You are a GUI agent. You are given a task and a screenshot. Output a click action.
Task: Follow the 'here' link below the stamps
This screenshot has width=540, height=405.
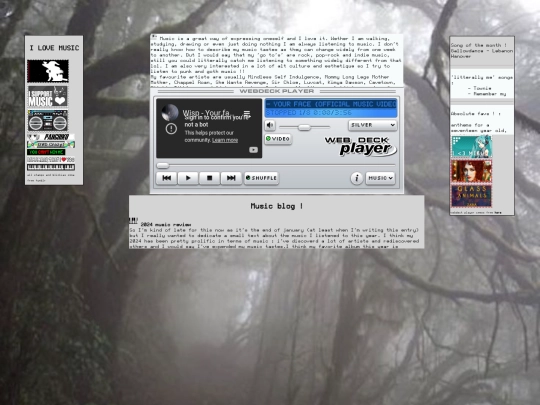(498, 213)
